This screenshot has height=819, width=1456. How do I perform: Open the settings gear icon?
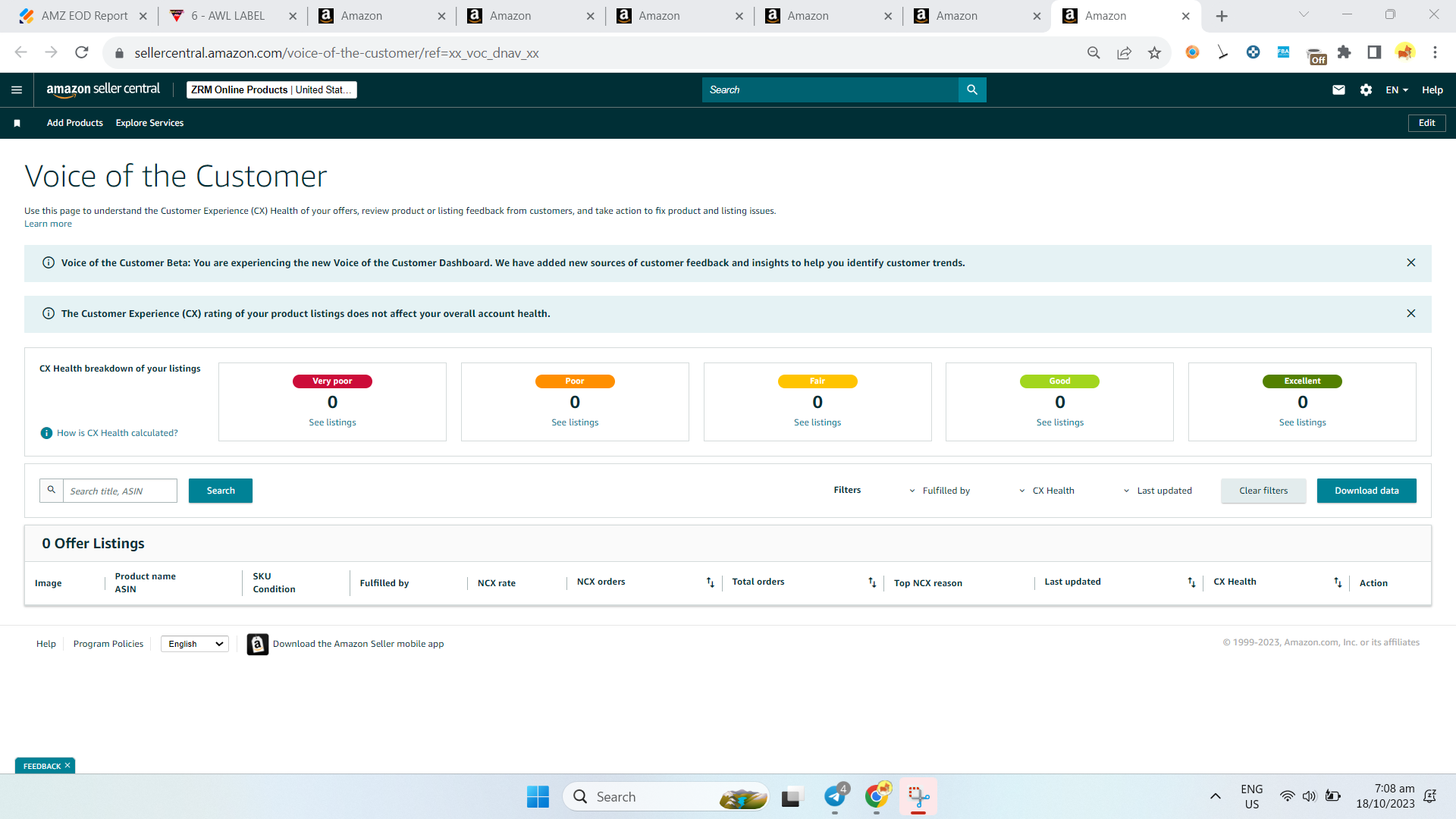click(1366, 90)
